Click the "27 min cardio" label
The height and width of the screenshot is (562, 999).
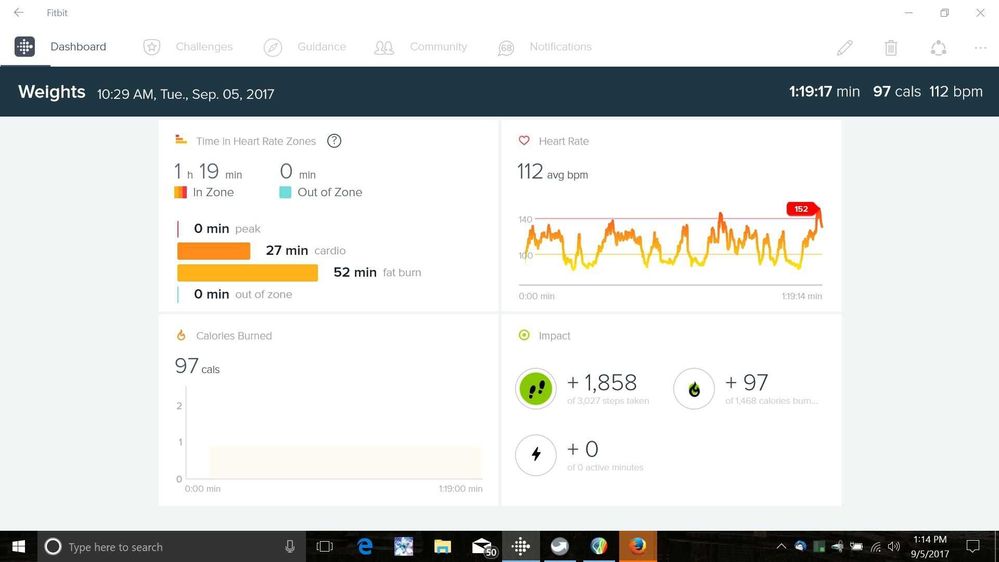[x=306, y=250]
